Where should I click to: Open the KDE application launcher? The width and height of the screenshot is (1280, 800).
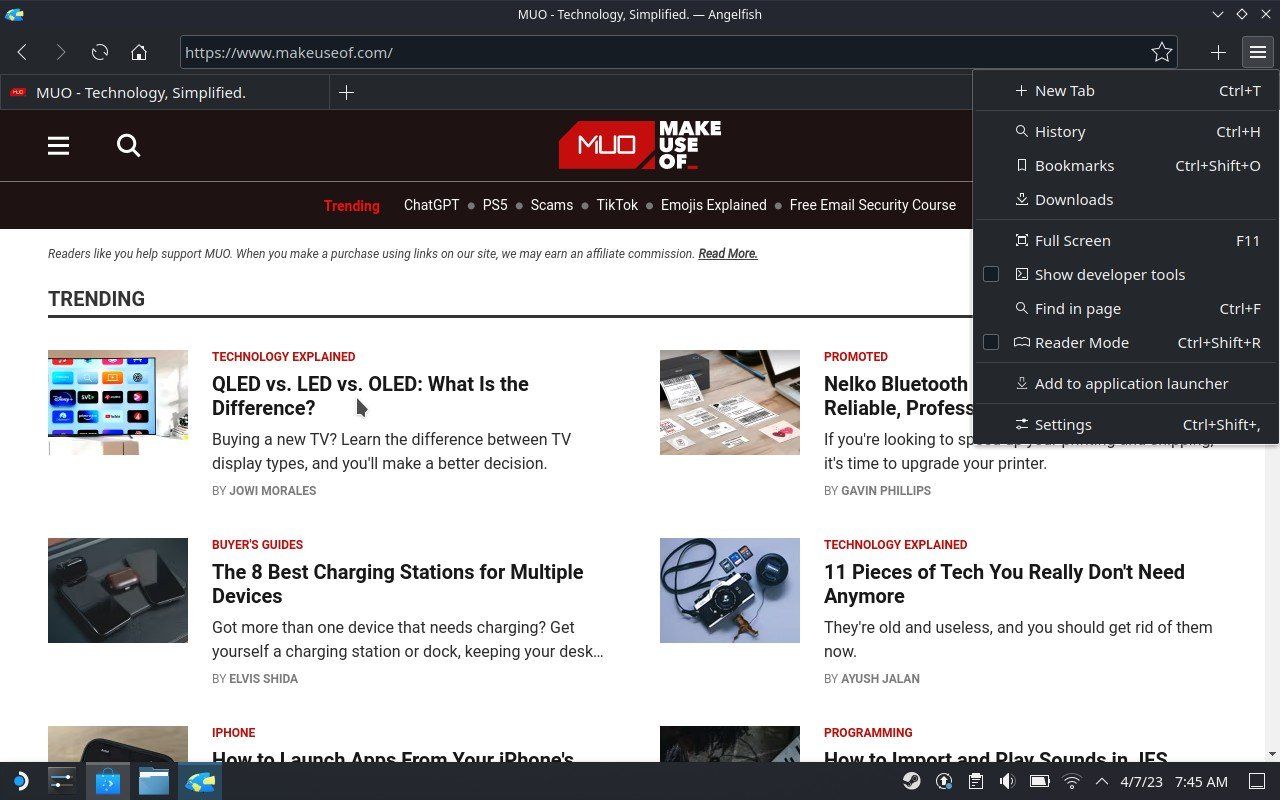tap(19, 781)
